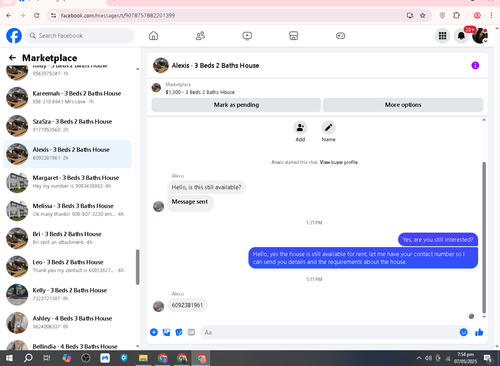
Task: Open the Friends icon in top navigation
Action: [x=200, y=36]
